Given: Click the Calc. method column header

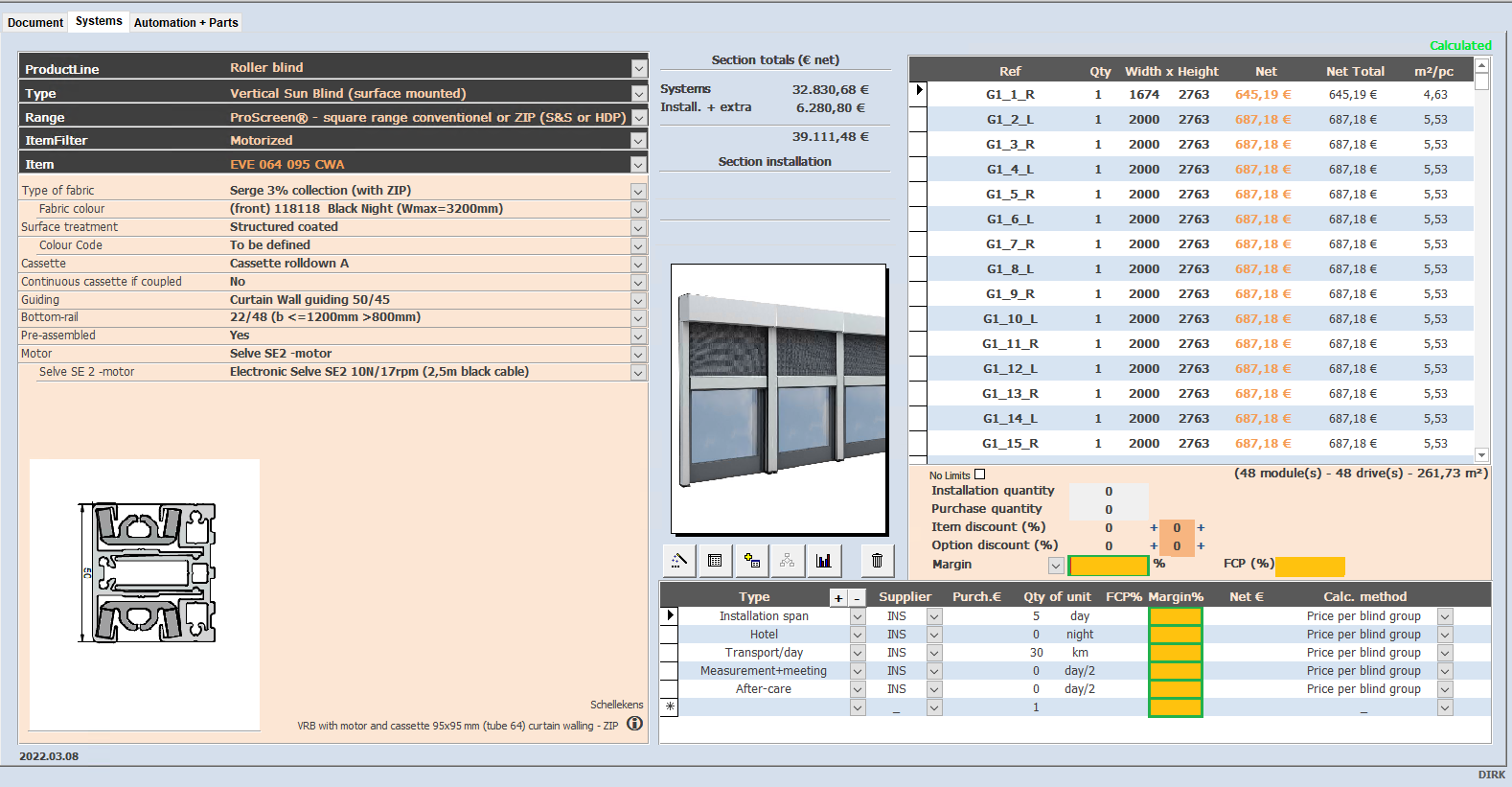Looking at the screenshot, I should [x=1364, y=596].
